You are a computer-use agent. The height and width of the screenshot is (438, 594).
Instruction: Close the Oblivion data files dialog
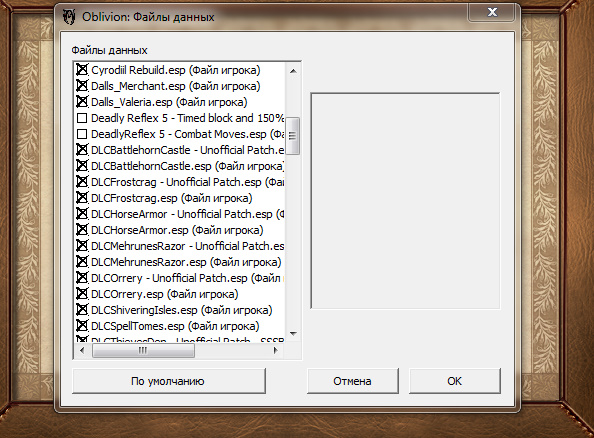tap(492, 12)
